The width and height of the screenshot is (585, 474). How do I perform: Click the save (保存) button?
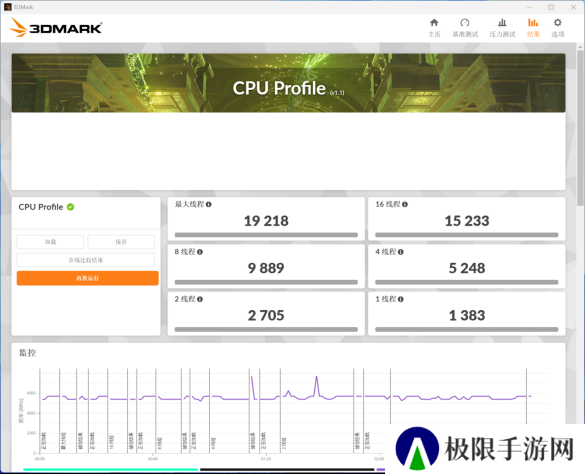pyautogui.click(x=121, y=242)
